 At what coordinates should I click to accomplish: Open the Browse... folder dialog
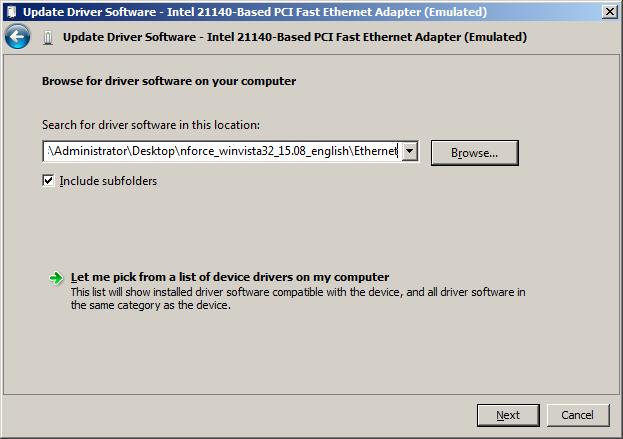coord(474,153)
